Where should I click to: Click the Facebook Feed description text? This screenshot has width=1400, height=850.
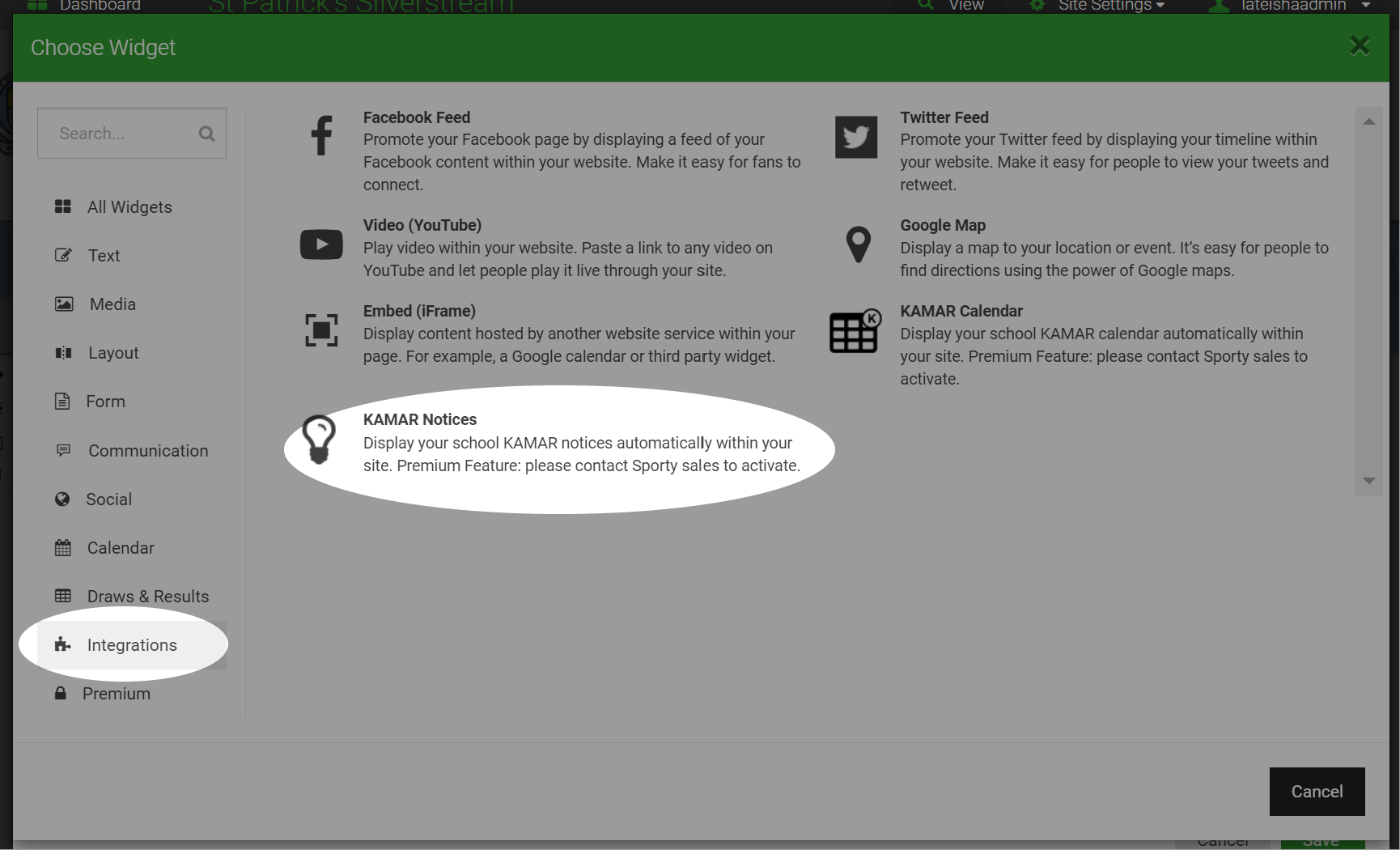pyautogui.click(x=582, y=162)
